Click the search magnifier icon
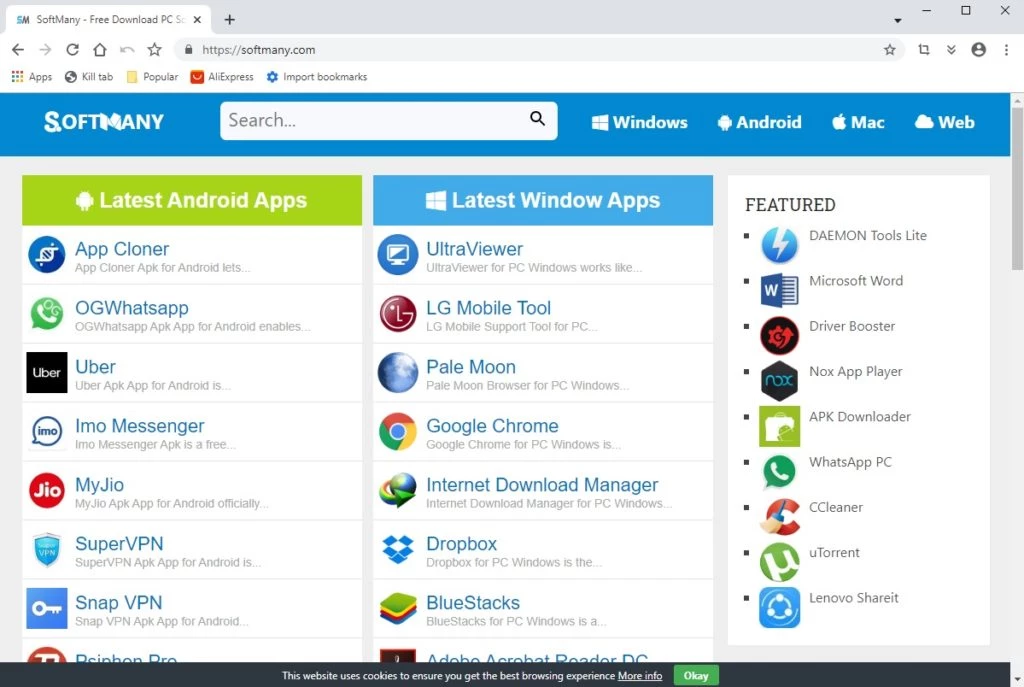 coord(537,120)
